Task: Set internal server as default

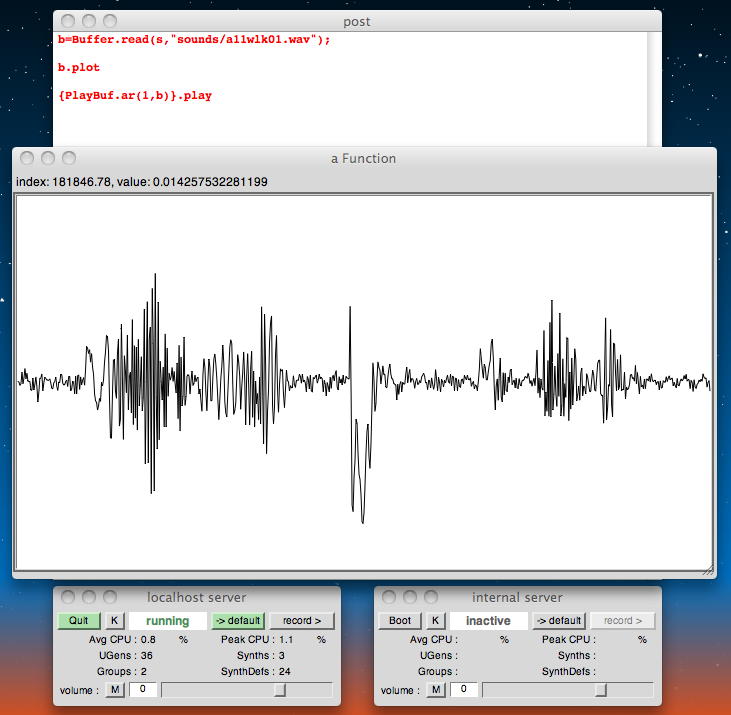Action: click(559, 620)
